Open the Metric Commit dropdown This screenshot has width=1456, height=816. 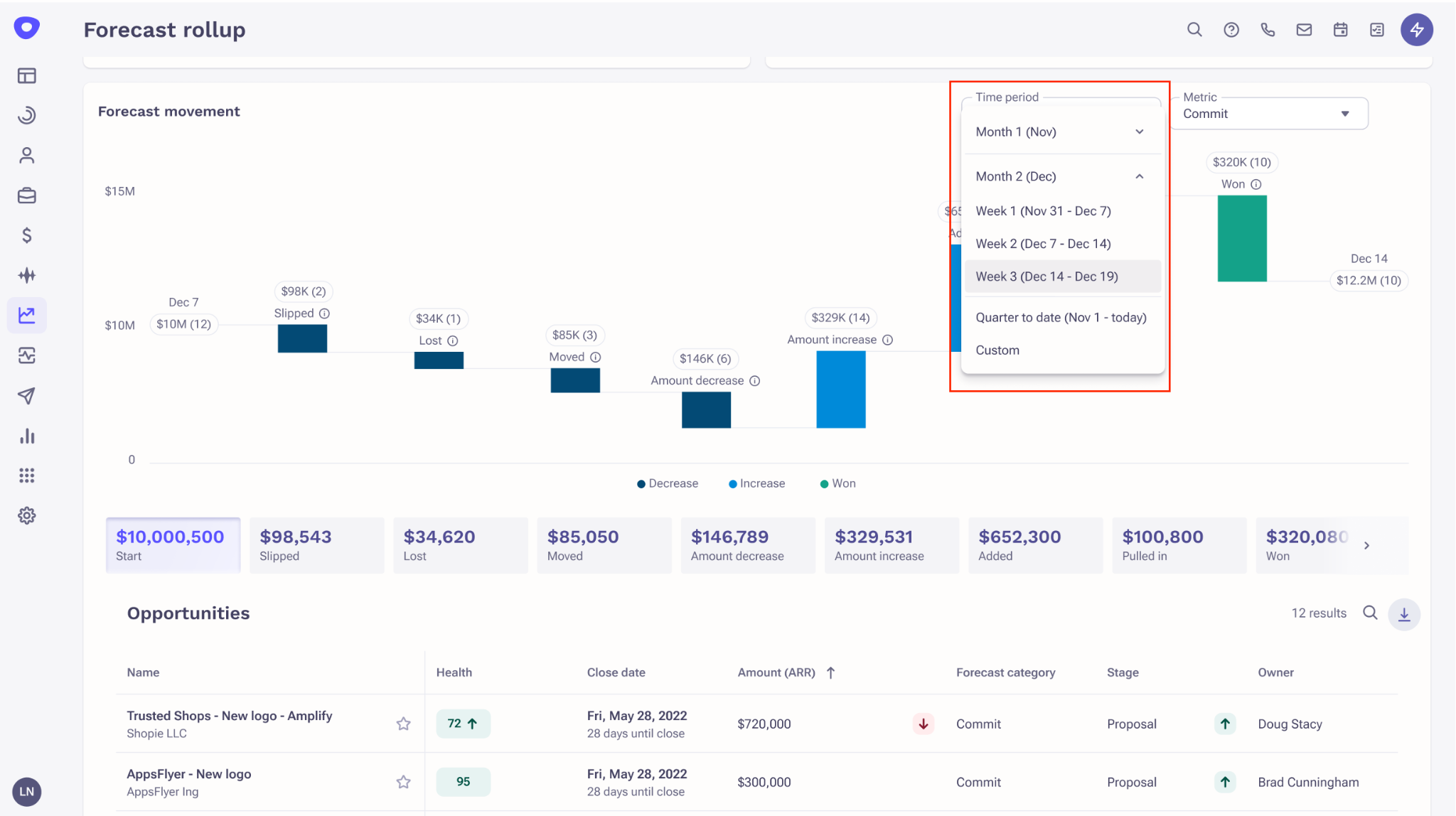coord(1269,114)
